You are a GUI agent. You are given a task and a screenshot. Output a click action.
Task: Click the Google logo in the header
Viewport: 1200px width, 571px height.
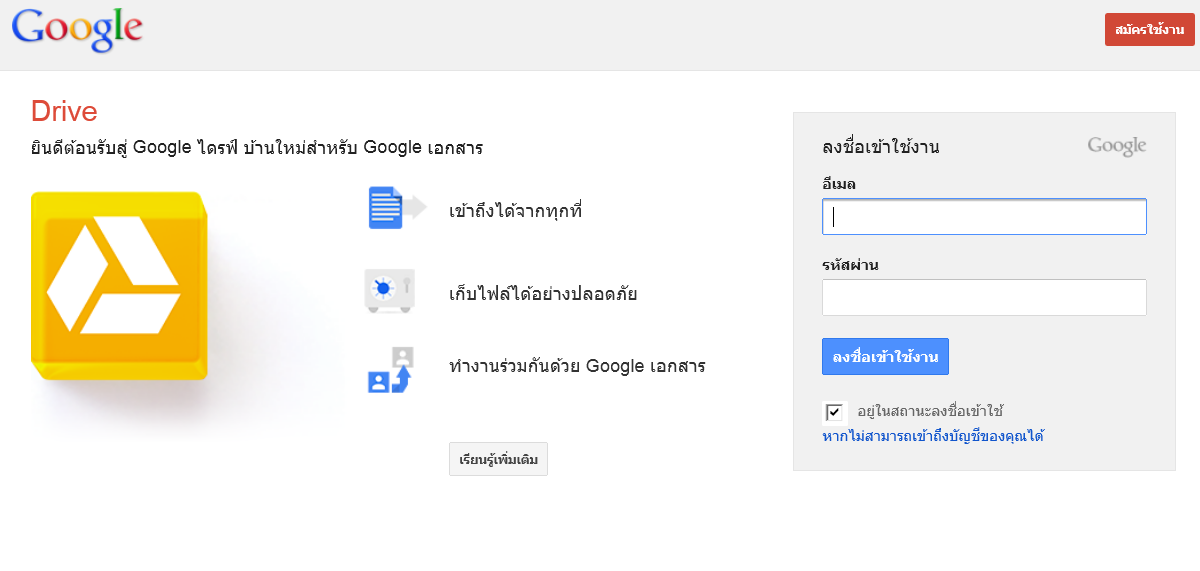(77, 29)
